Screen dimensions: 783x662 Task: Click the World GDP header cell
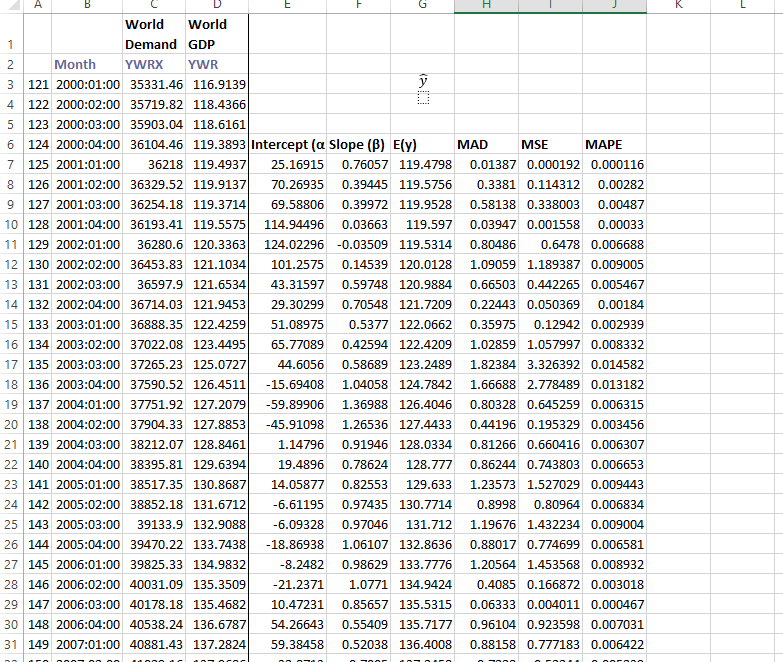click(x=217, y=34)
